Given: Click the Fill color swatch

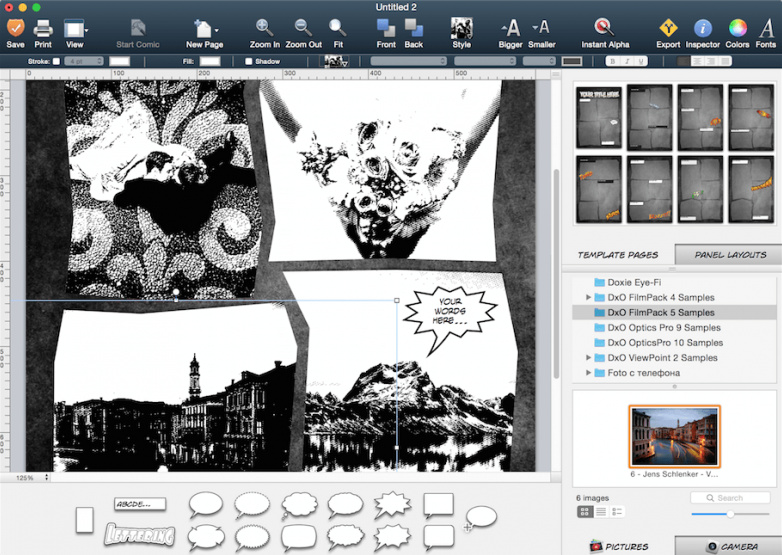Looking at the screenshot, I should click(211, 62).
